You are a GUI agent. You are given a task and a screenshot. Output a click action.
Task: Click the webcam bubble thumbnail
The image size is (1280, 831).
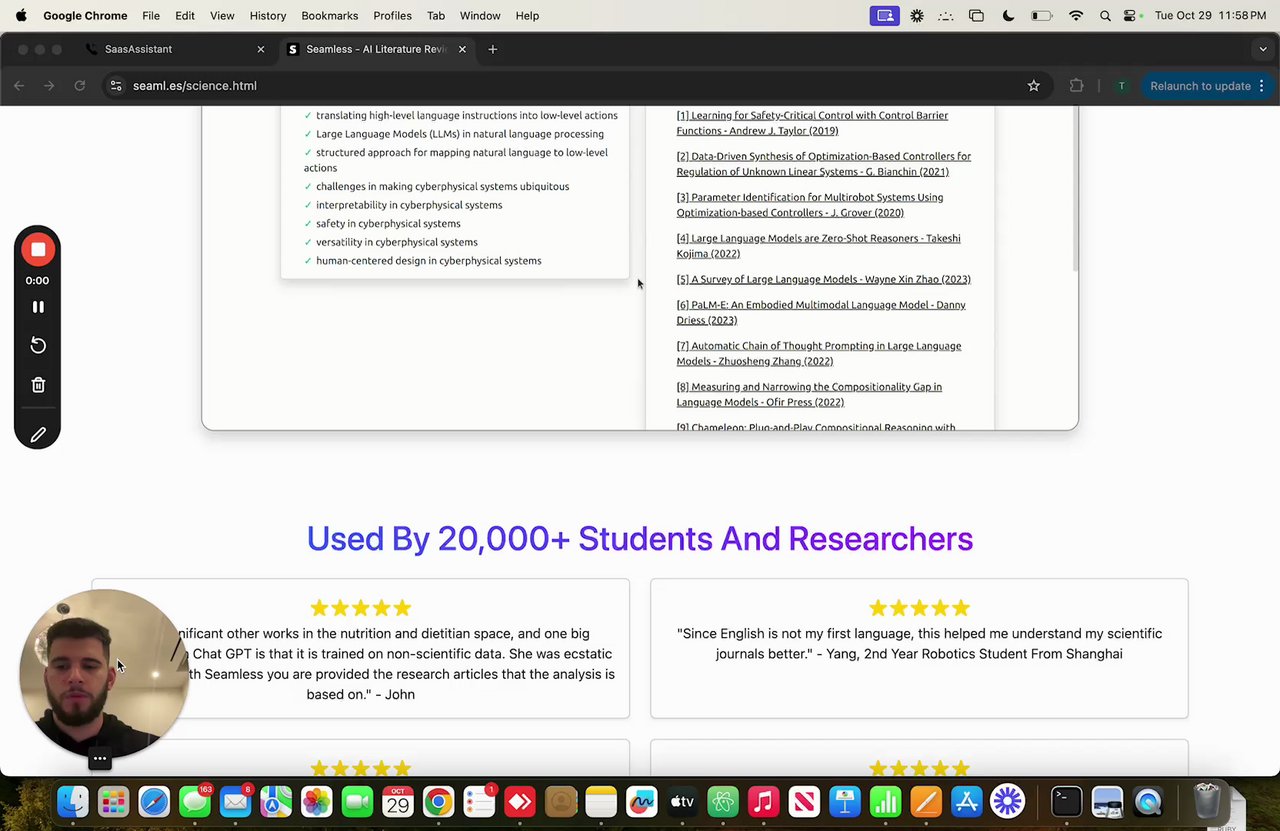[x=102, y=672]
